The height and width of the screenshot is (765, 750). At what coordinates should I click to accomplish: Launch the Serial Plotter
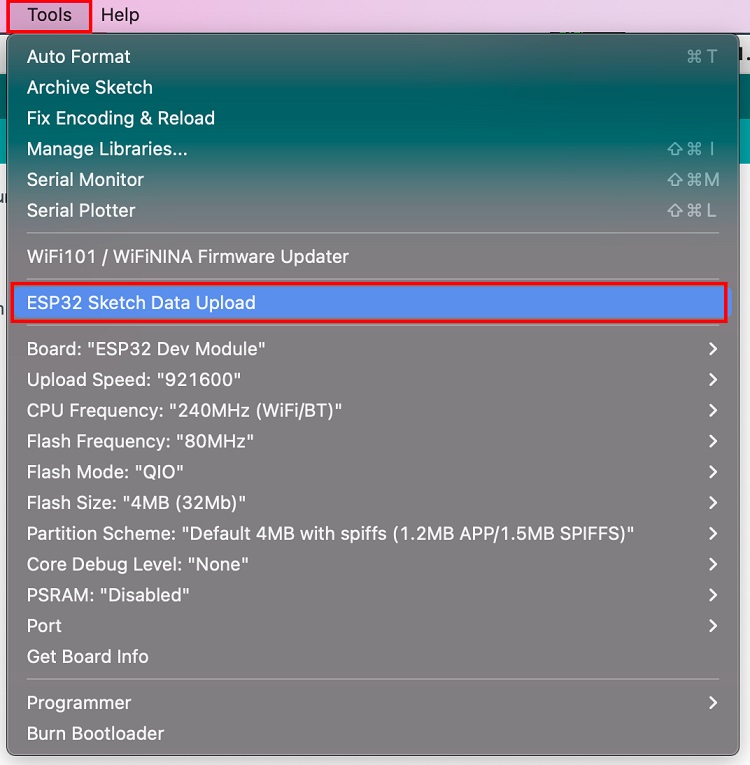pyautogui.click(x=81, y=211)
